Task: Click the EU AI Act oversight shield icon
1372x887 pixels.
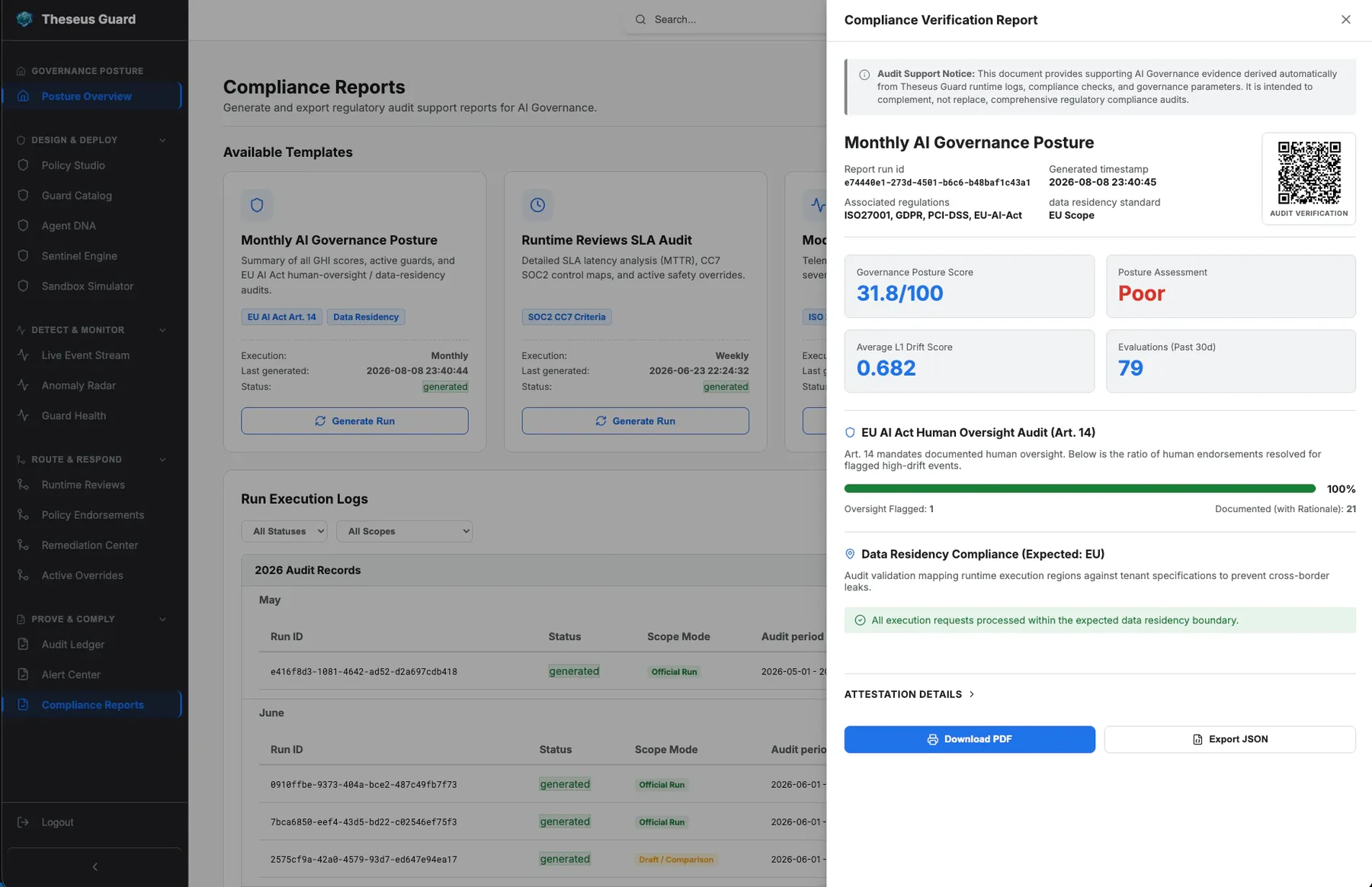Action: click(x=850, y=432)
